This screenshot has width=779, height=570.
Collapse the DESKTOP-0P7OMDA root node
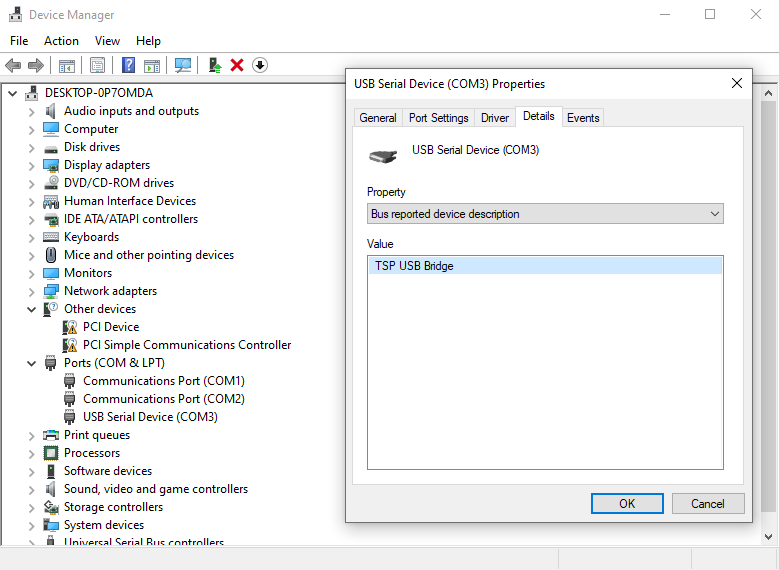(x=13, y=93)
